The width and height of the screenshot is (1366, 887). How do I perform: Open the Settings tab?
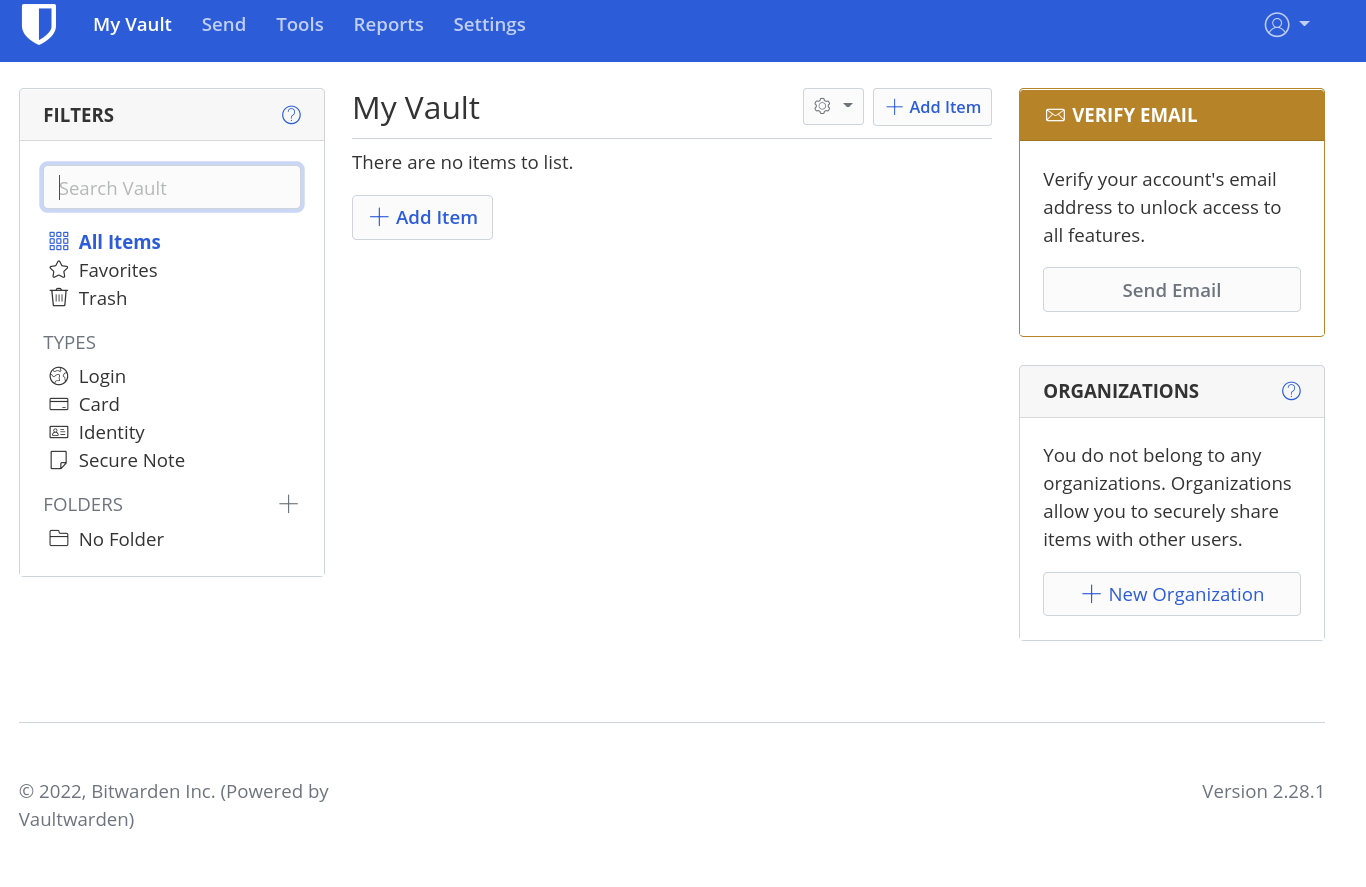(x=490, y=24)
